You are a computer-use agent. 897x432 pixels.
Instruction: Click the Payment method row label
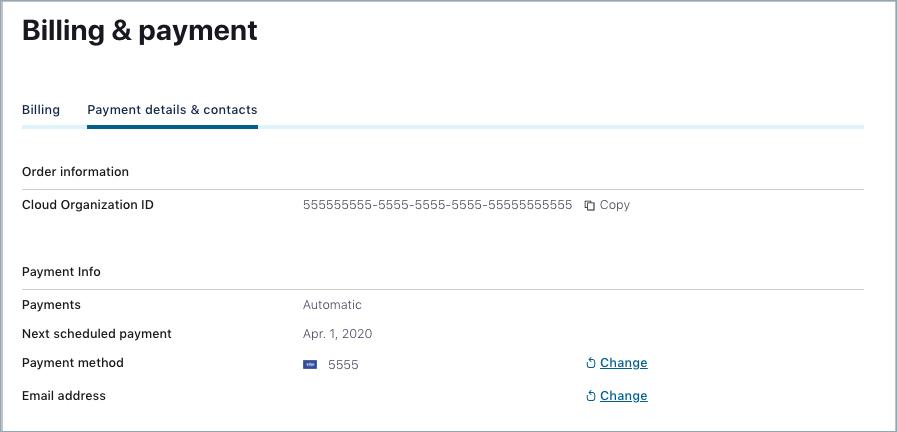[73, 363]
